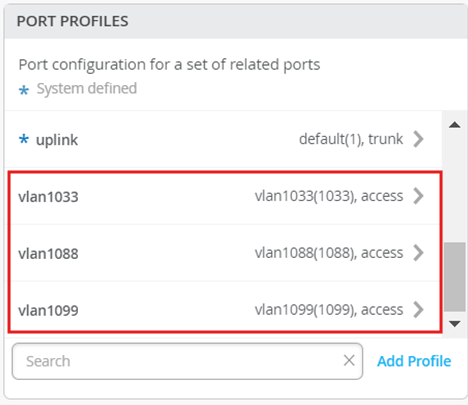The height and width of the screenshot is (405, 468).
Task: Click the PORT PROFILES header
Action: point(72,21)
